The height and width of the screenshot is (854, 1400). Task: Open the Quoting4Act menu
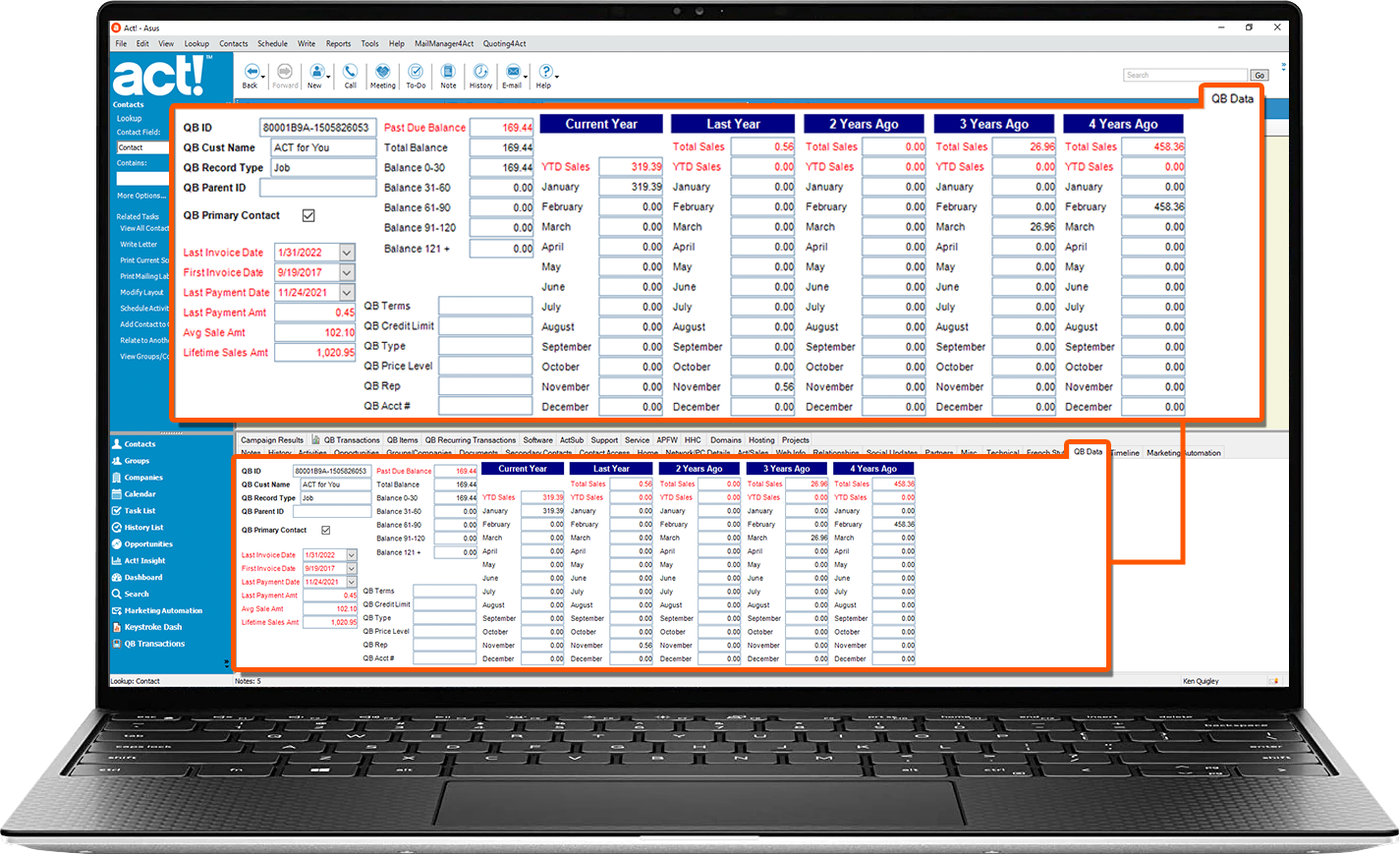pyautogui.click(x=504, y=43)
